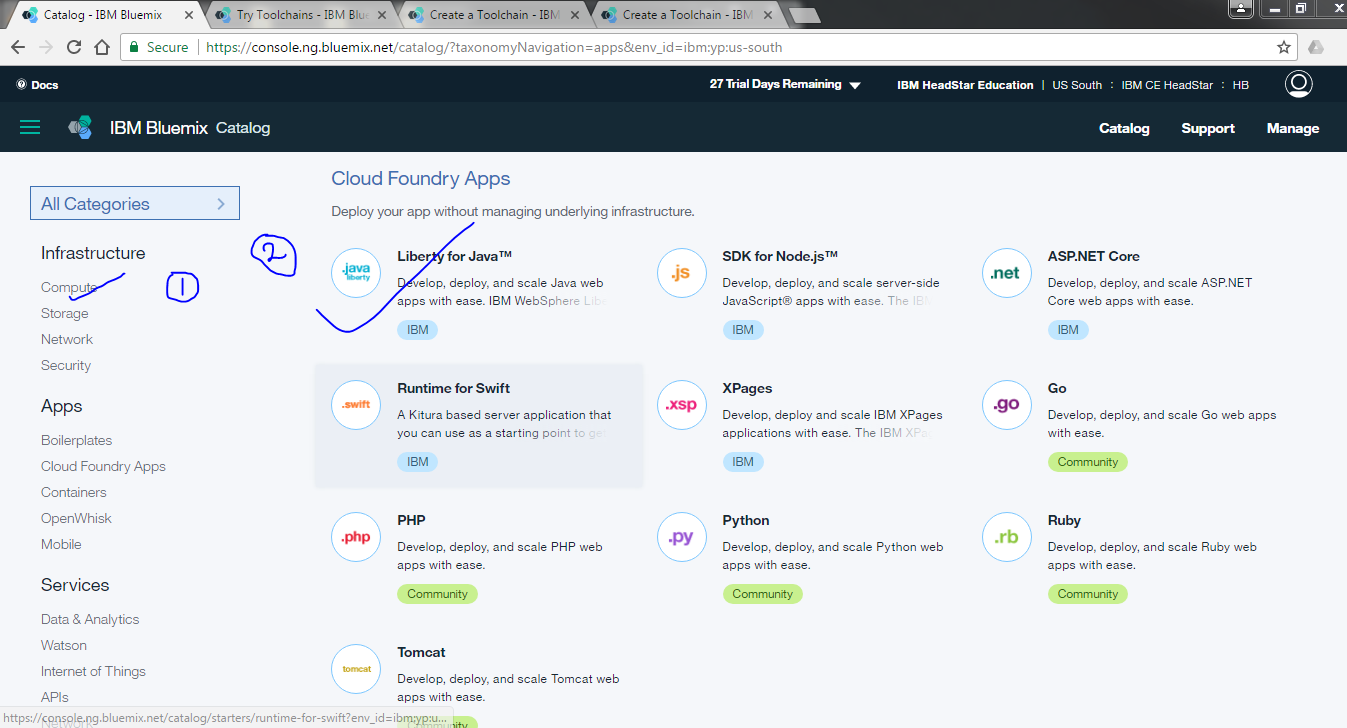Click the Community tag under Ruby
1347x728 pixels.
click(1088, 593)
